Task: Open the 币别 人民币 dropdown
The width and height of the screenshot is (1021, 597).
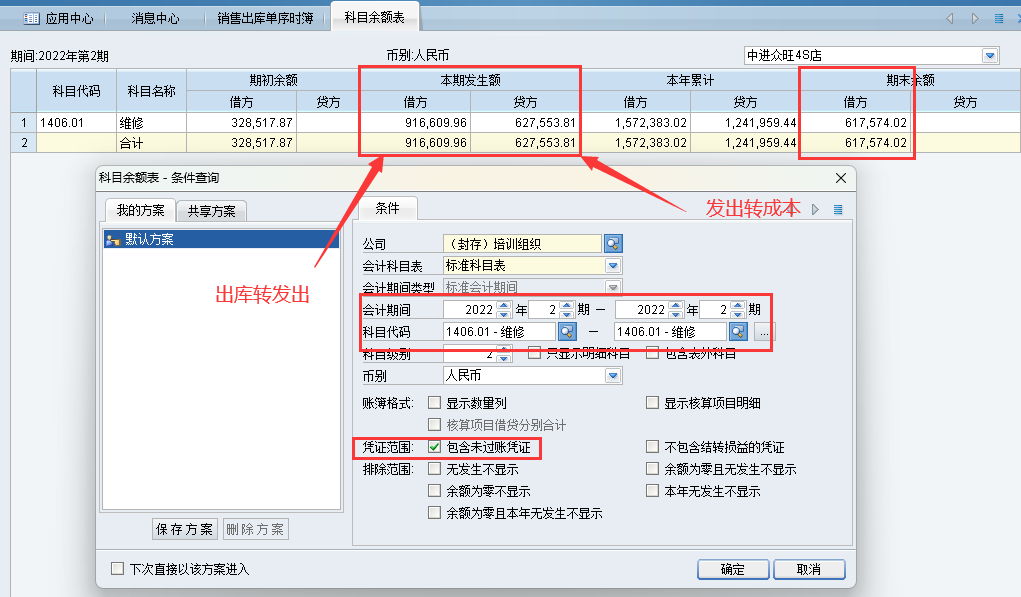Action: [613, 376]
